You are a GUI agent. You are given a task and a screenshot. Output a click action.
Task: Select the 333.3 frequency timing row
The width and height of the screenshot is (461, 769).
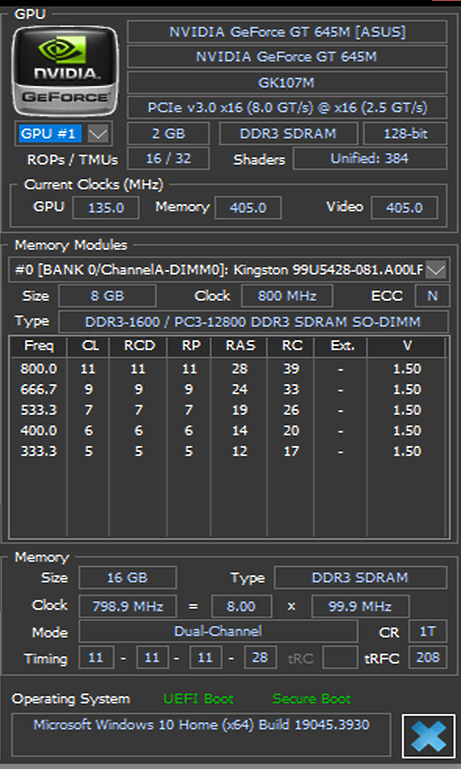coord(228,451)
